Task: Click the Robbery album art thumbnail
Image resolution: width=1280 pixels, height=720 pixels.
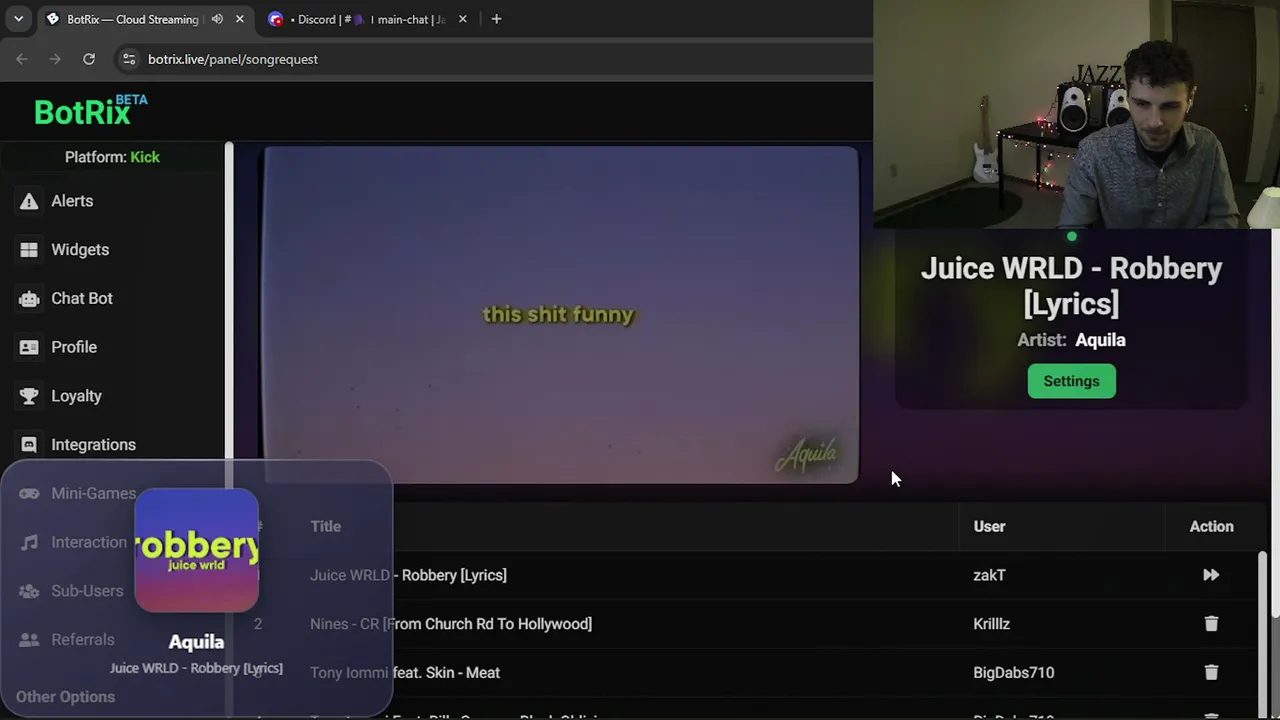Action: coord(196,550)
